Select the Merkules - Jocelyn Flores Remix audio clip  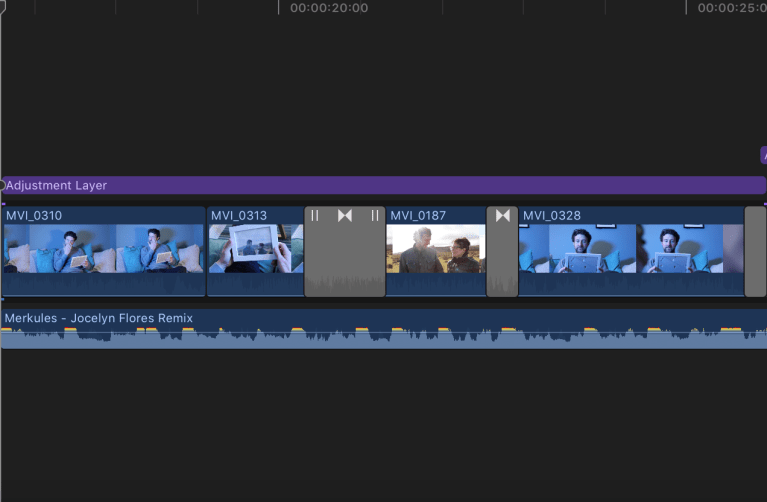coord(384,329)
